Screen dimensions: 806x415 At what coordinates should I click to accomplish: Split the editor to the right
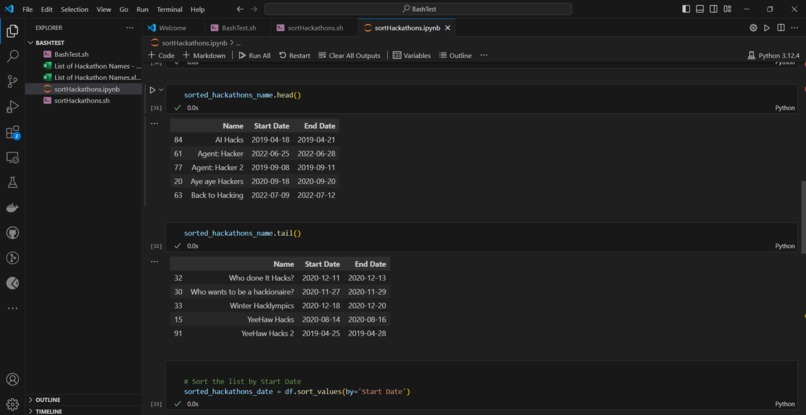pyautogui.click(x=780, y=28)
